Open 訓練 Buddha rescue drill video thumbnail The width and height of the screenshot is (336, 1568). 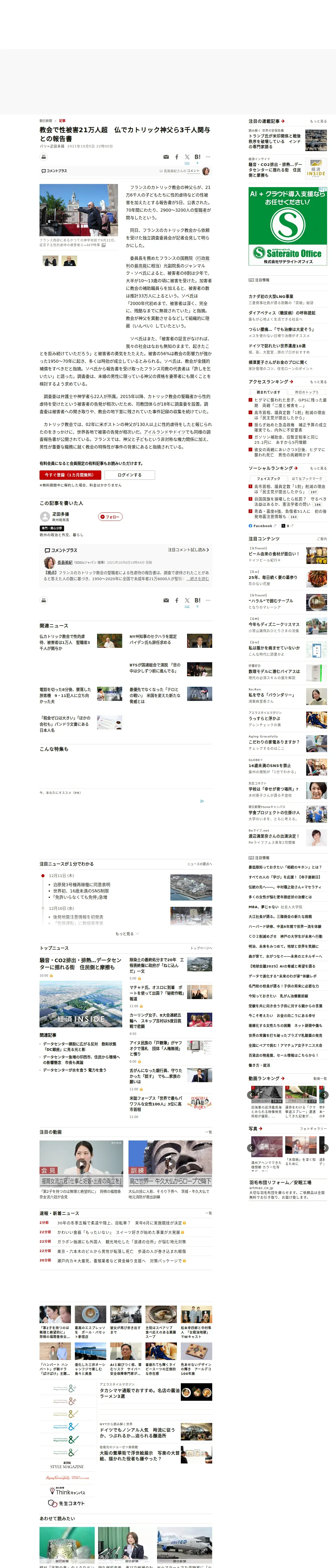coord(170,1163)
